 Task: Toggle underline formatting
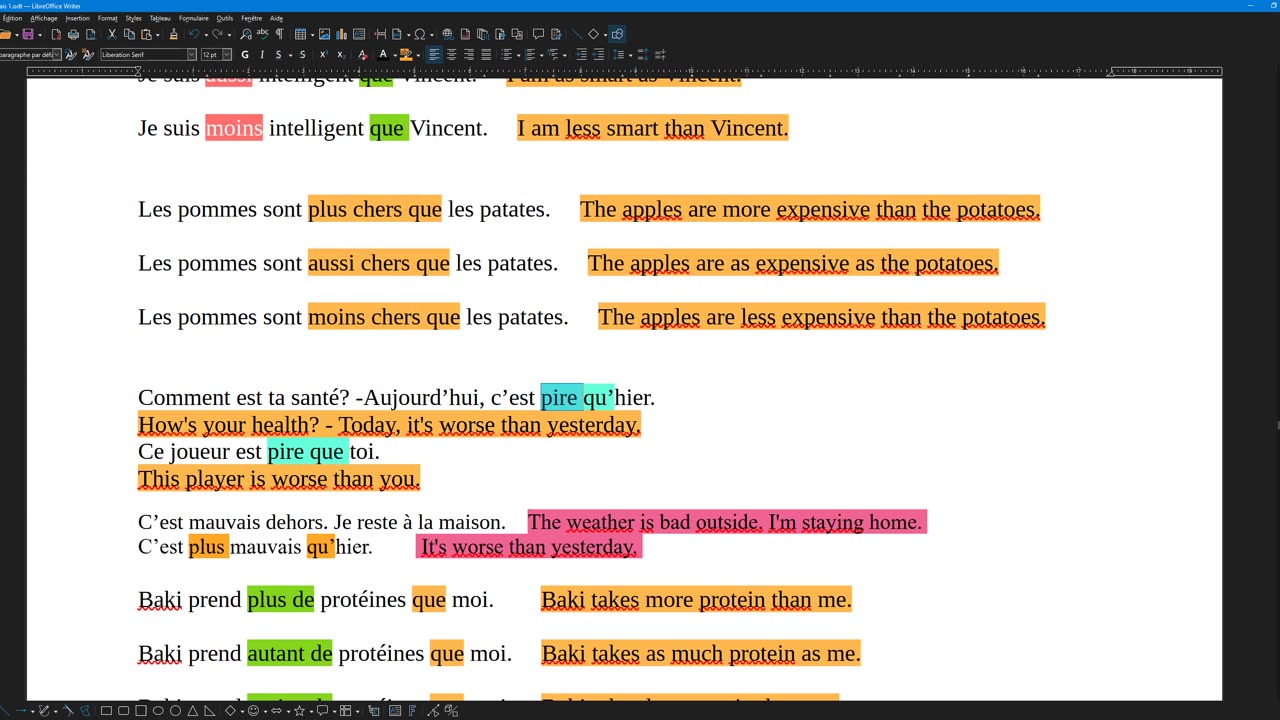coord(278,55)
